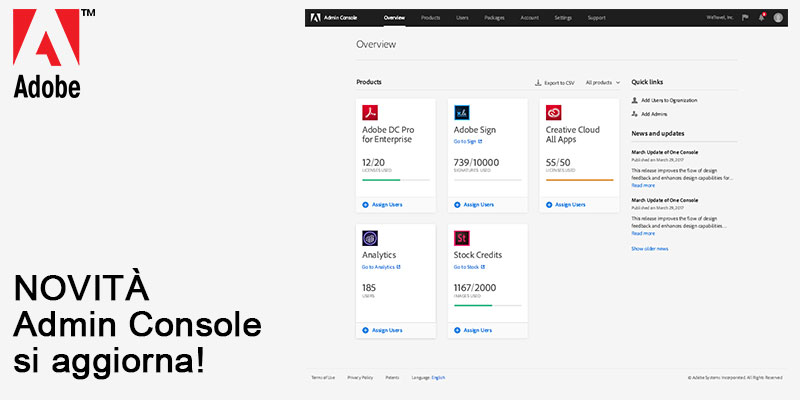Viewport: 800px width, 400px height.
Task: Click Assign Users for Analytics
Action: click(x=382, y=330)
